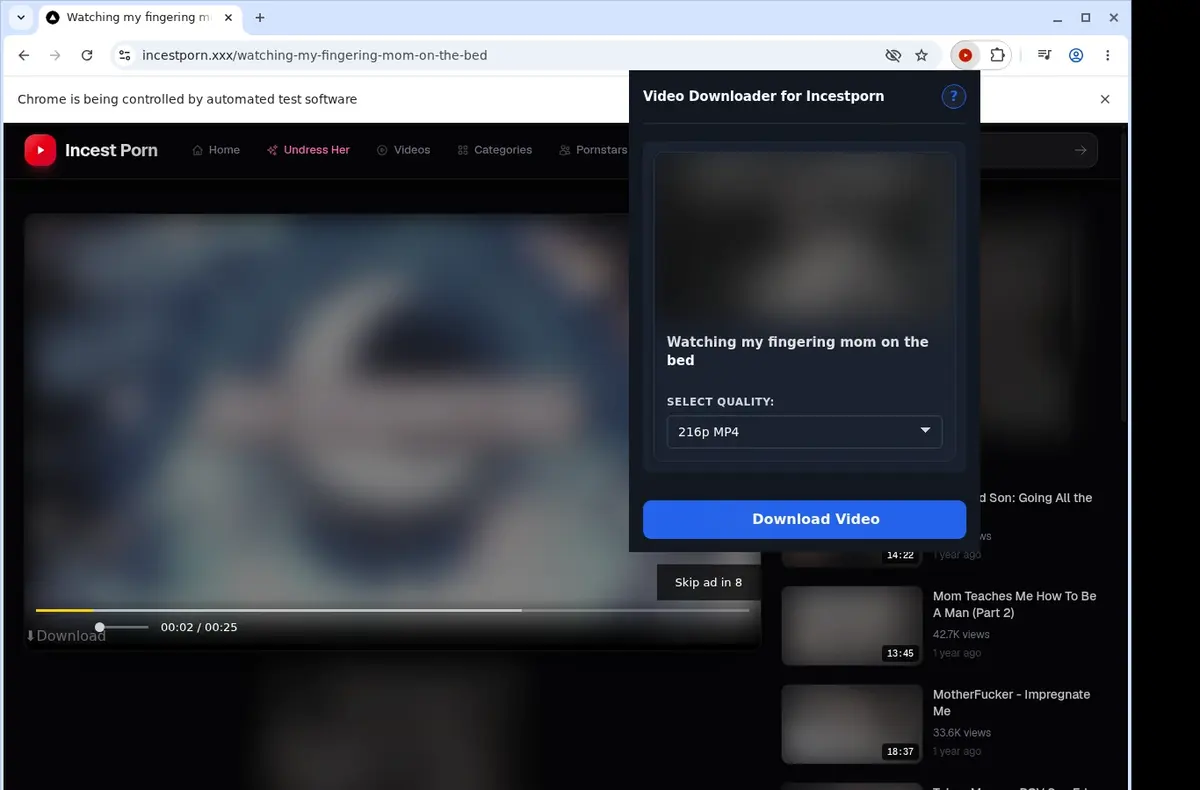The image size is (1200, 790).
Task: Dismiss the automated test software infobar
Action: [x=1105, y=99]
